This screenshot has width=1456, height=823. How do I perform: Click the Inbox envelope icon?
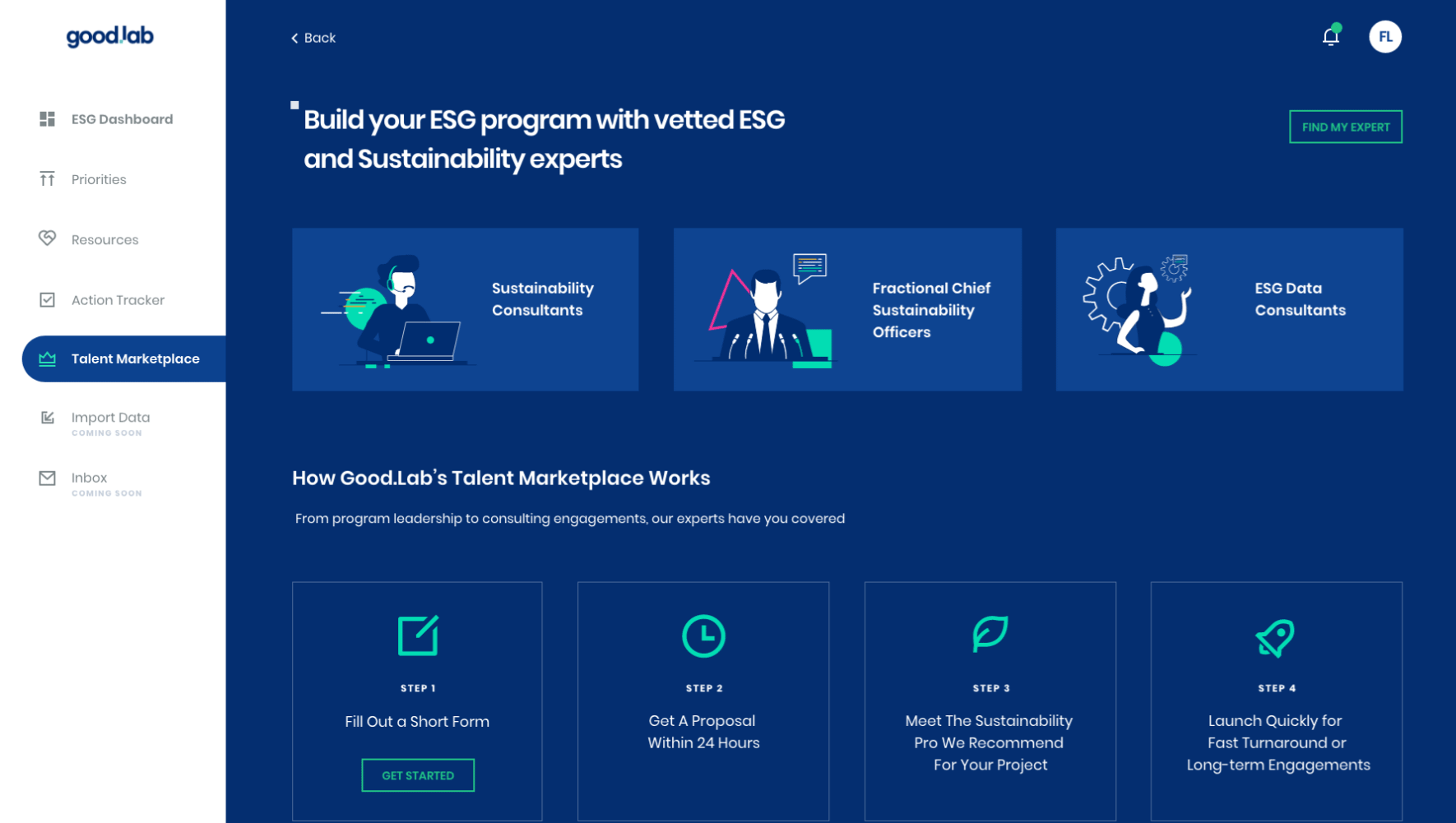47,478
